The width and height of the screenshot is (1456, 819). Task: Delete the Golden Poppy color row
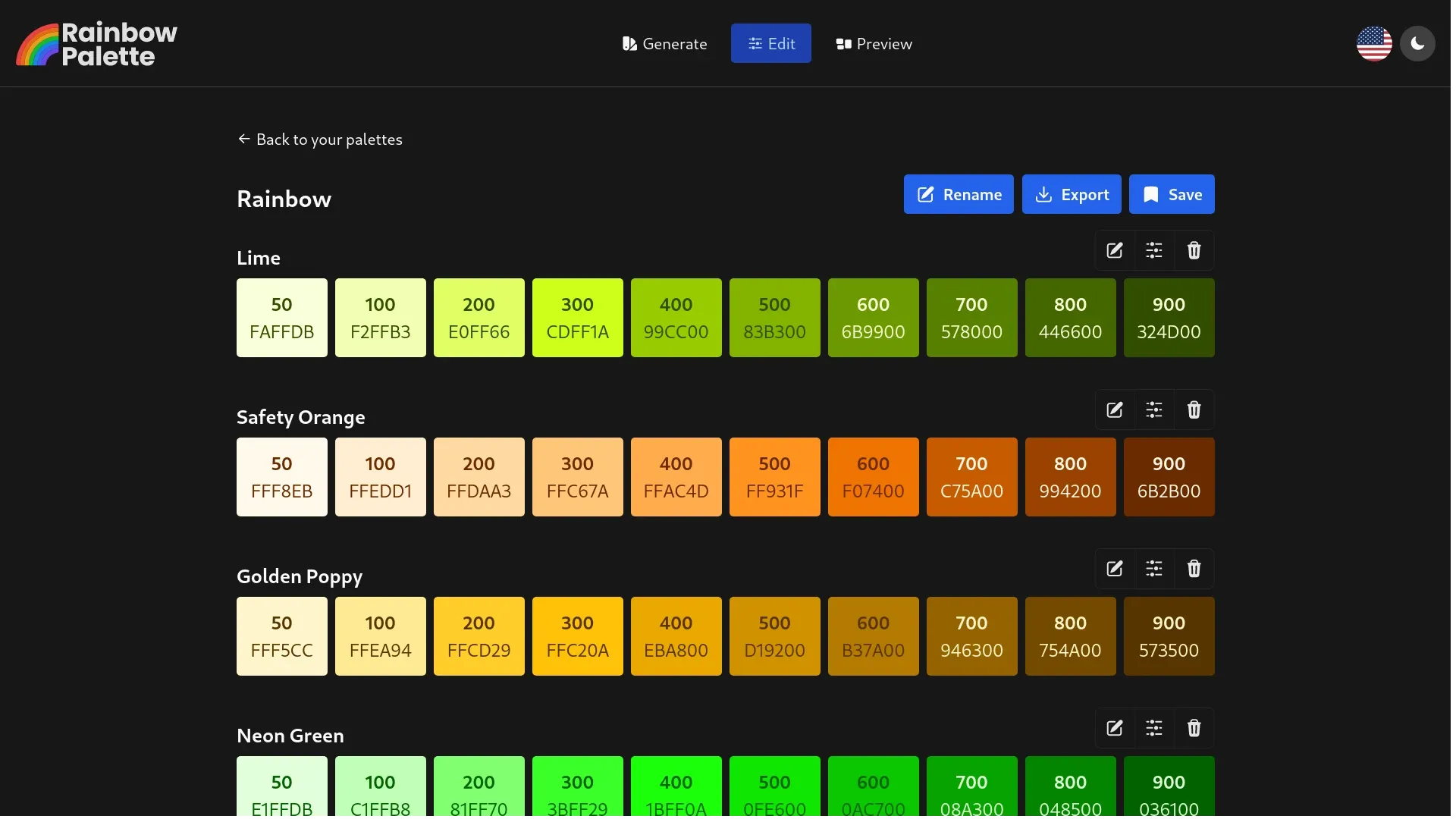point(1194,570)
